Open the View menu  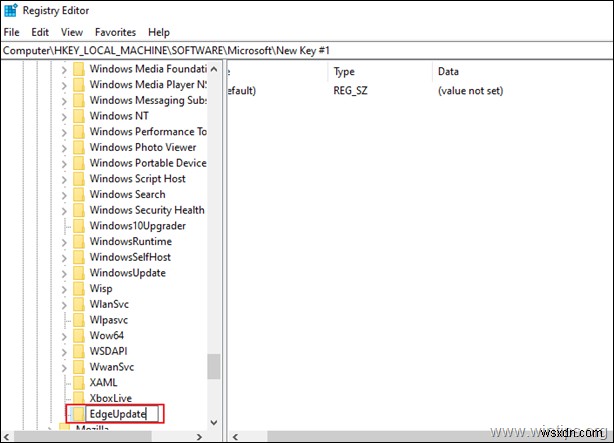point(72,32)
